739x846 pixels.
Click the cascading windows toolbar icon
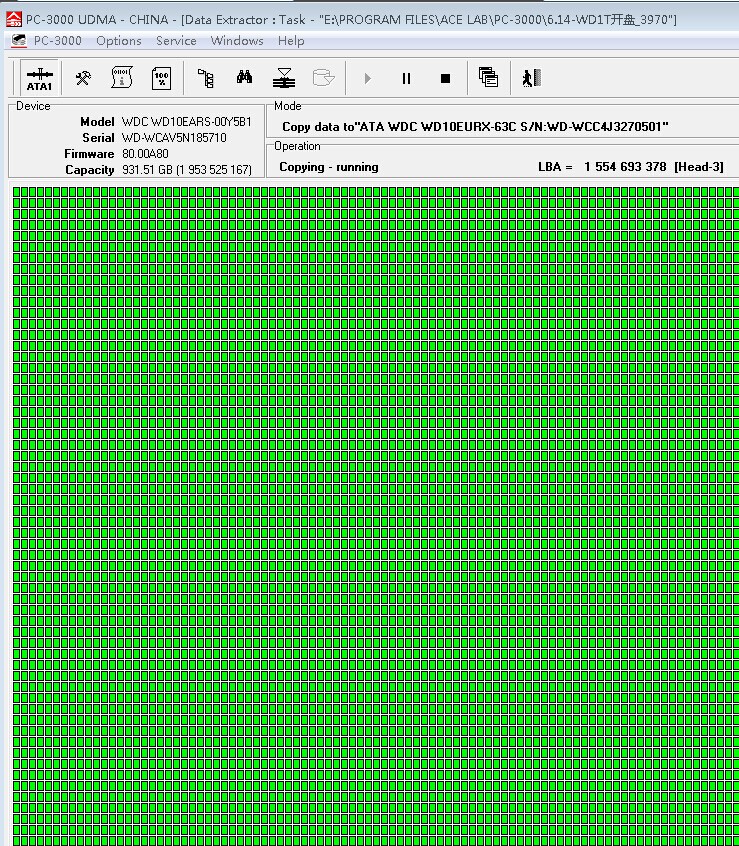pyautogui.click(x=488, y=78)
